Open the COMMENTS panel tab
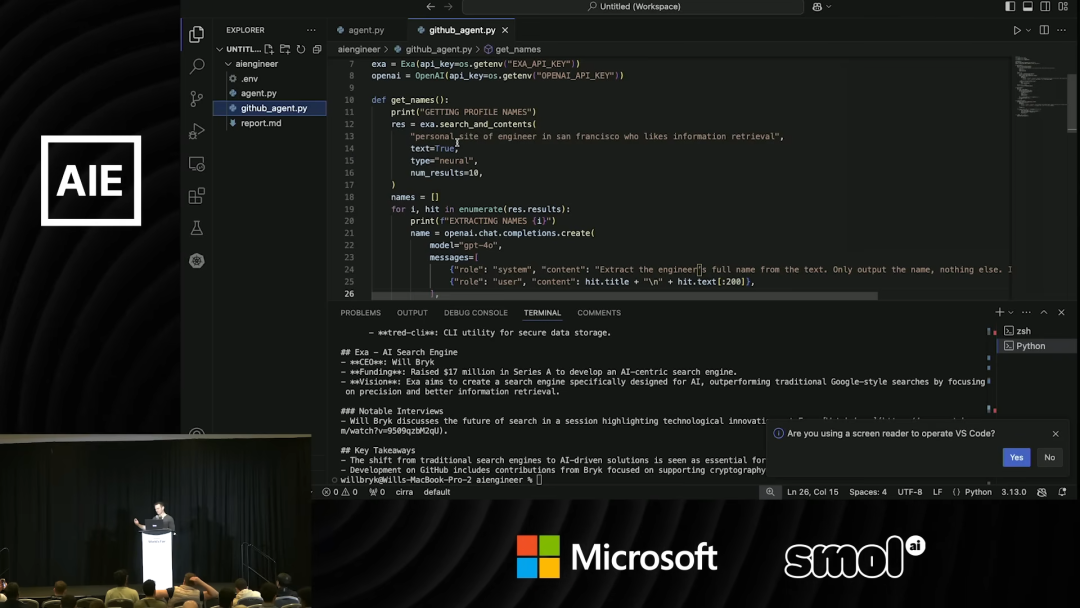The width and height of the screenshot is (1080, 608). coord(599,313)
